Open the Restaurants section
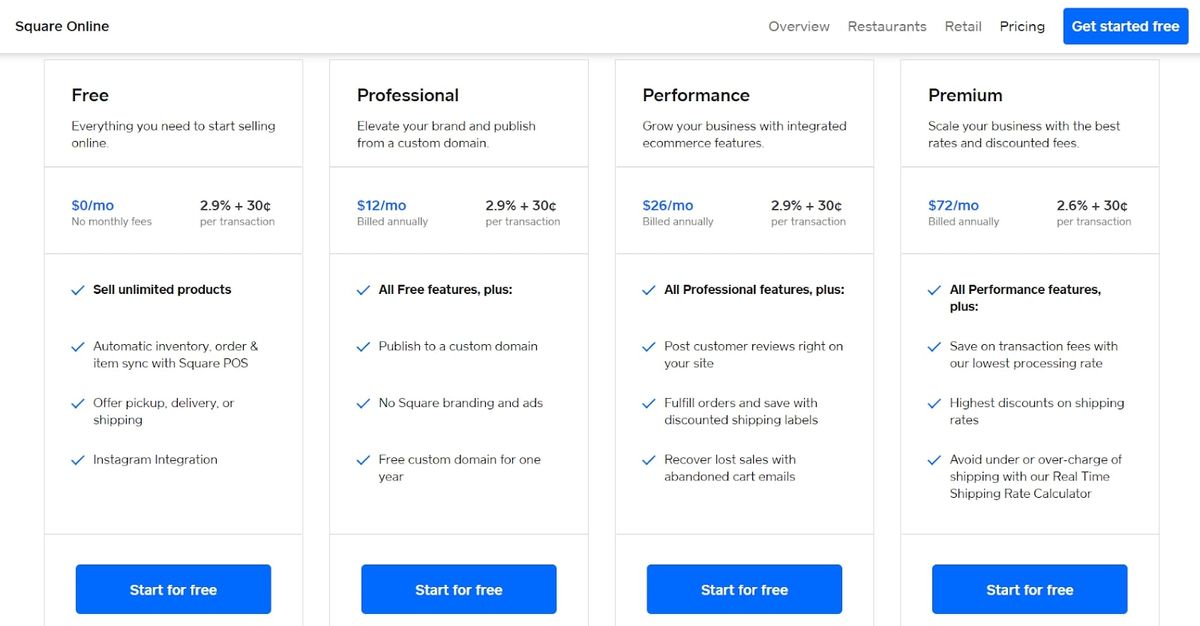The width and height of the screenshot is (1200, 626). pyautogui.click(x=887, y=26)
